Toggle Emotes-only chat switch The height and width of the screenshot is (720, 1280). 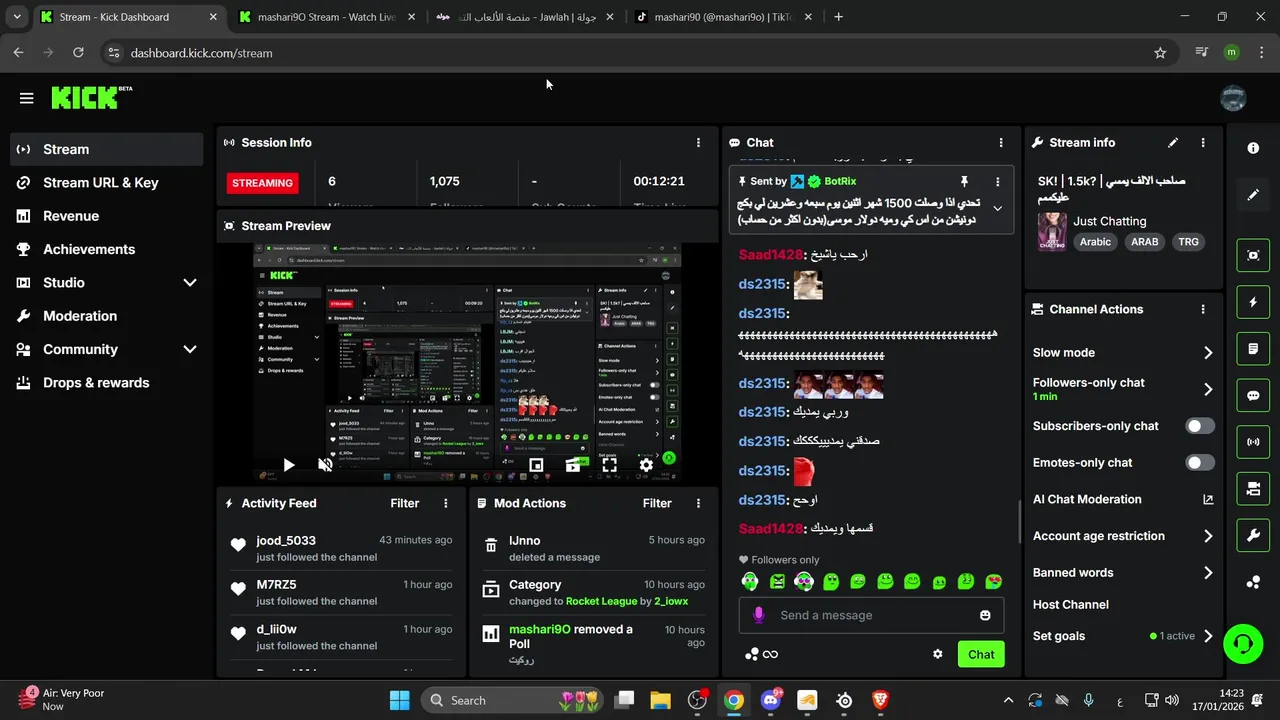tap(1200, 463)
